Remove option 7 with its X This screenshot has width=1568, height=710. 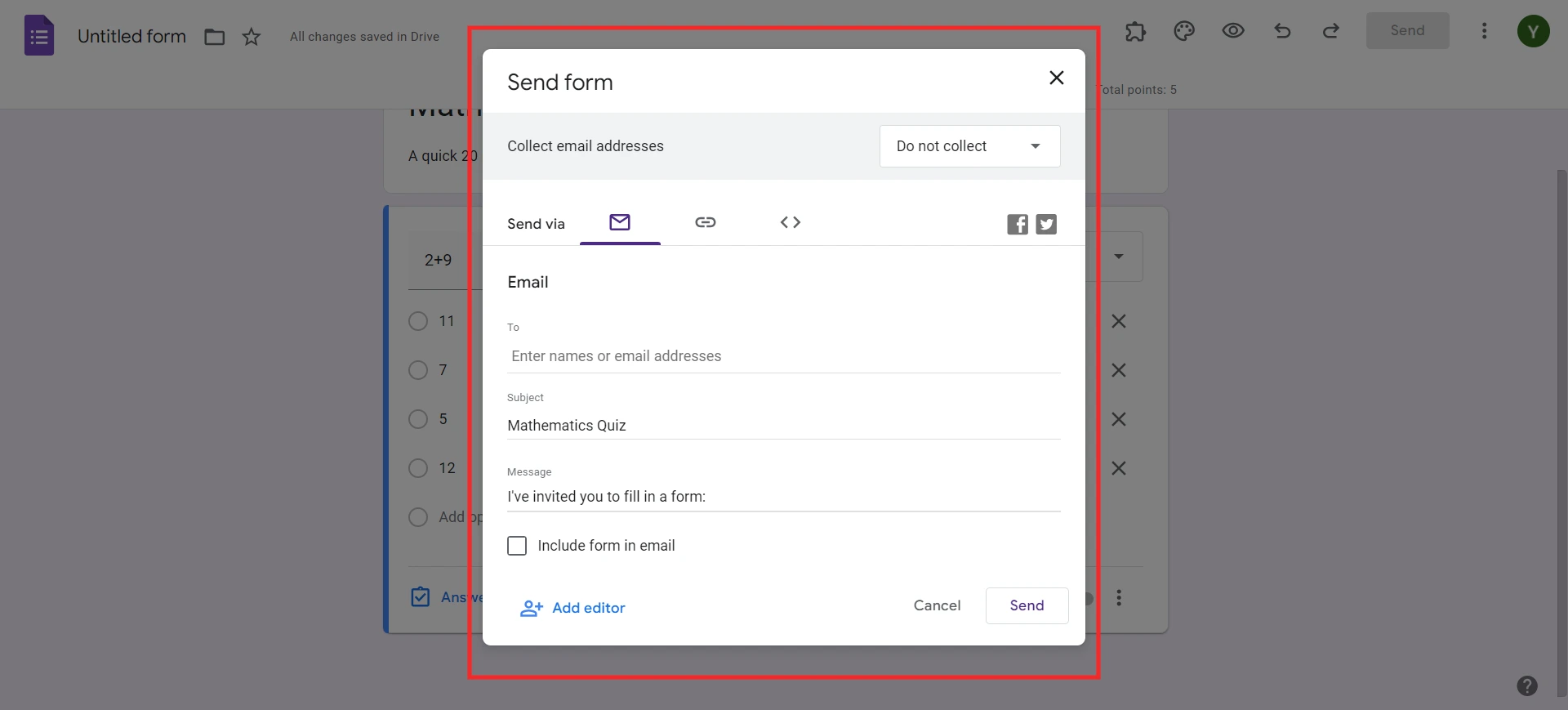pos(1119,370)
